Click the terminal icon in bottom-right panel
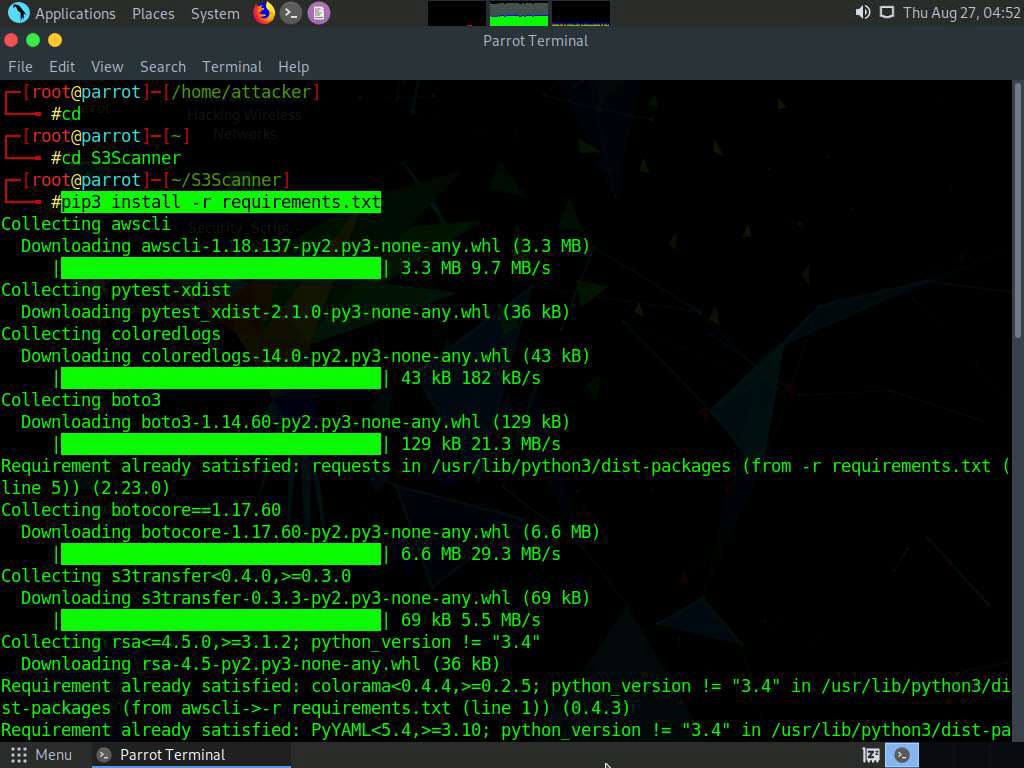Viewport: 1024px width, 768px height. click(x=902, y=755)
